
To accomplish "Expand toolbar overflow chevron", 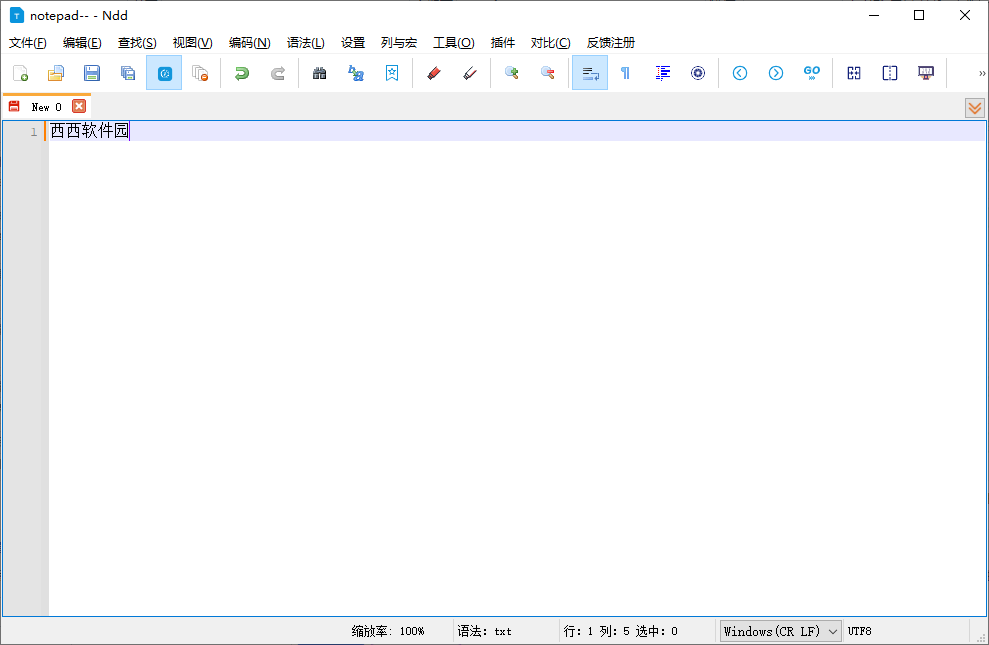I will click(x=982, y=73).
